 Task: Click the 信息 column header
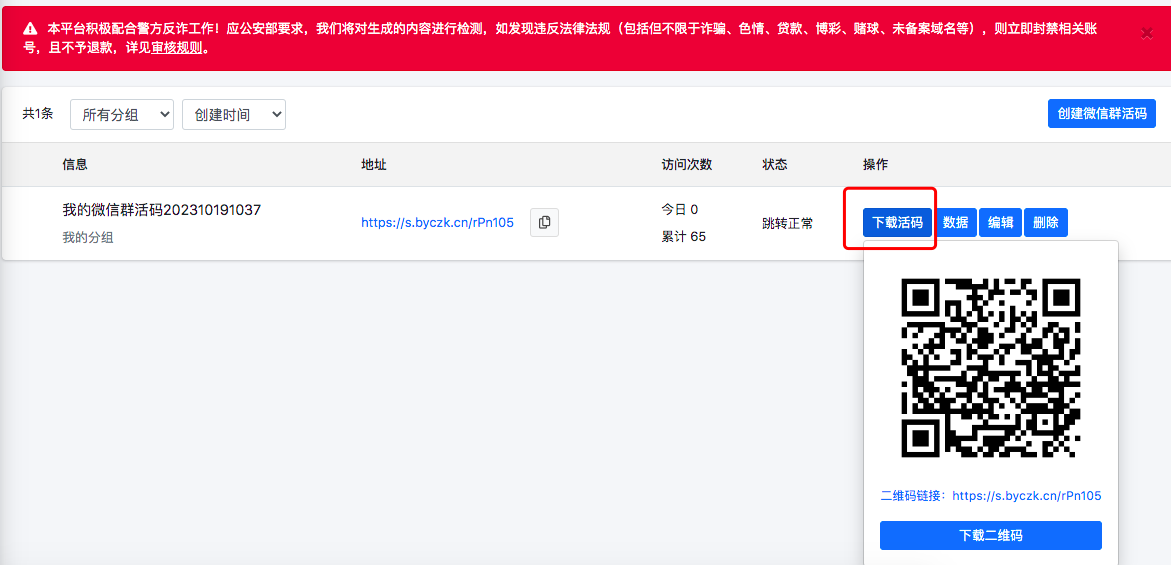coord(75,164)
